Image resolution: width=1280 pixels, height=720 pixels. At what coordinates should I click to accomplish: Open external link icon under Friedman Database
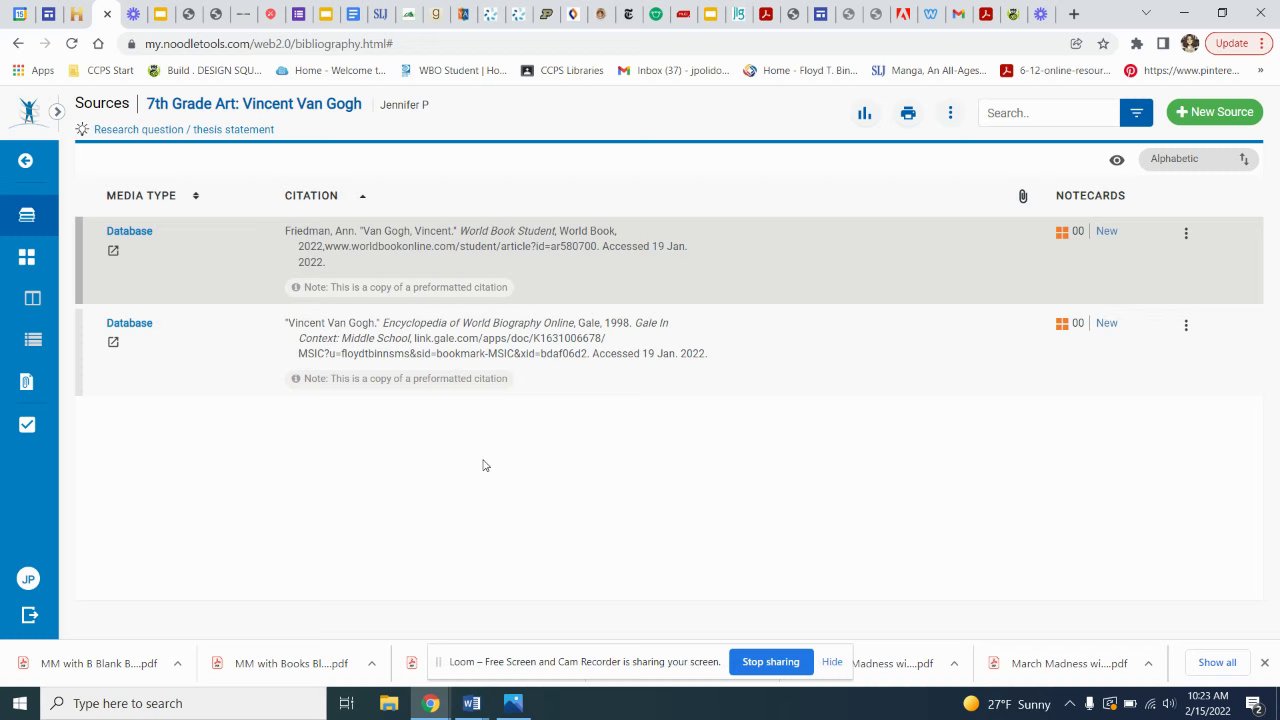(113, 251)
